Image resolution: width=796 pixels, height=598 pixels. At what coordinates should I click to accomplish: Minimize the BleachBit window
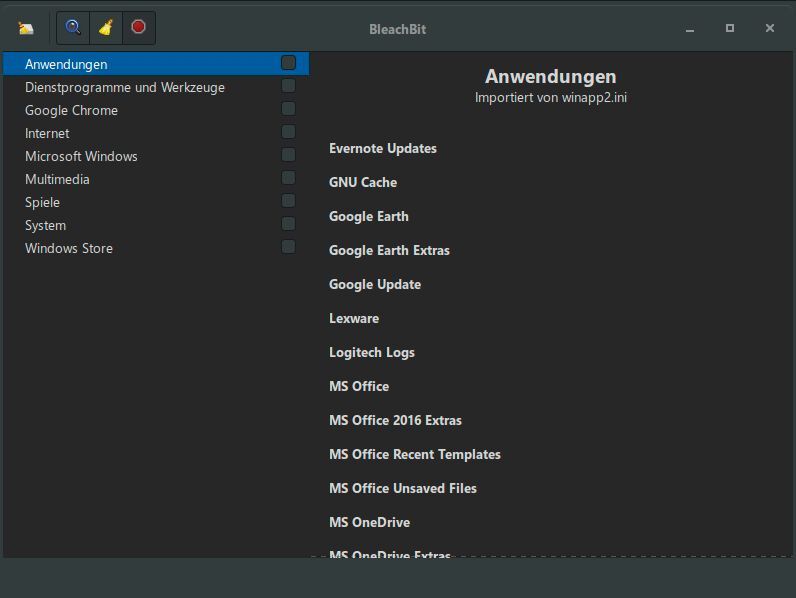point(690,29)
